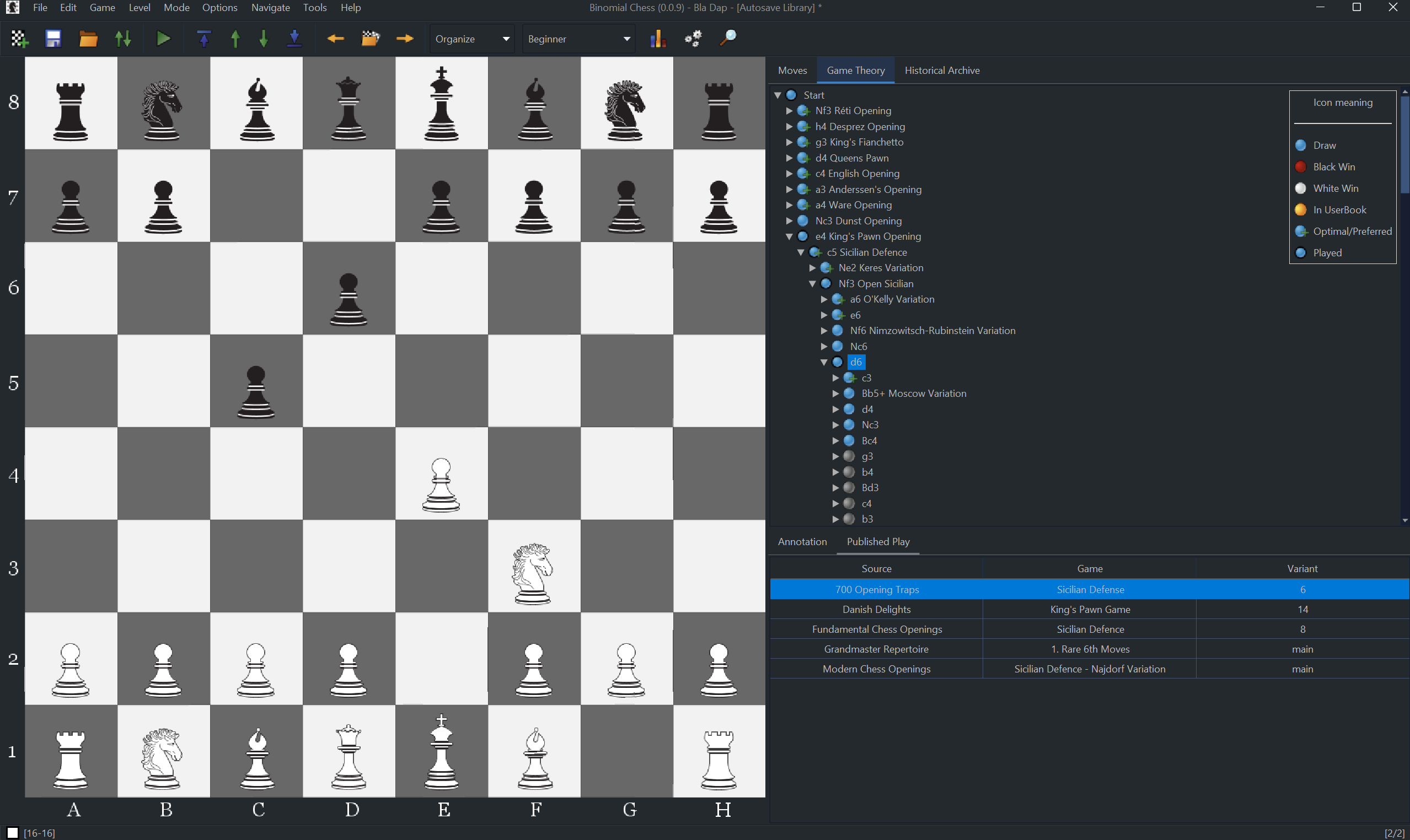Image resolution: width=1410 pixels, height=840 pixels.
Task: Switch to the Historical Archive tab
Action: (x=942, y=70)
